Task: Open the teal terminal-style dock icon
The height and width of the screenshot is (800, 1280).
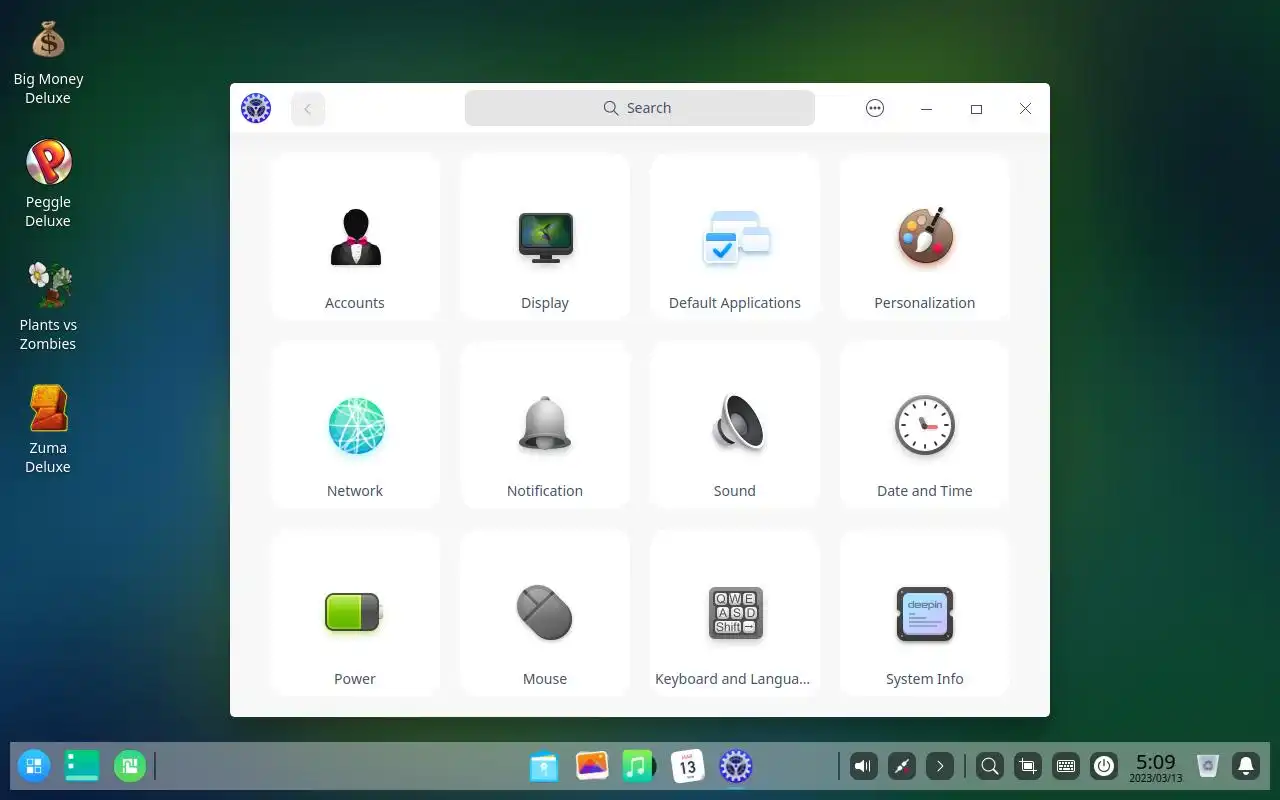Action: coord(82,767)
